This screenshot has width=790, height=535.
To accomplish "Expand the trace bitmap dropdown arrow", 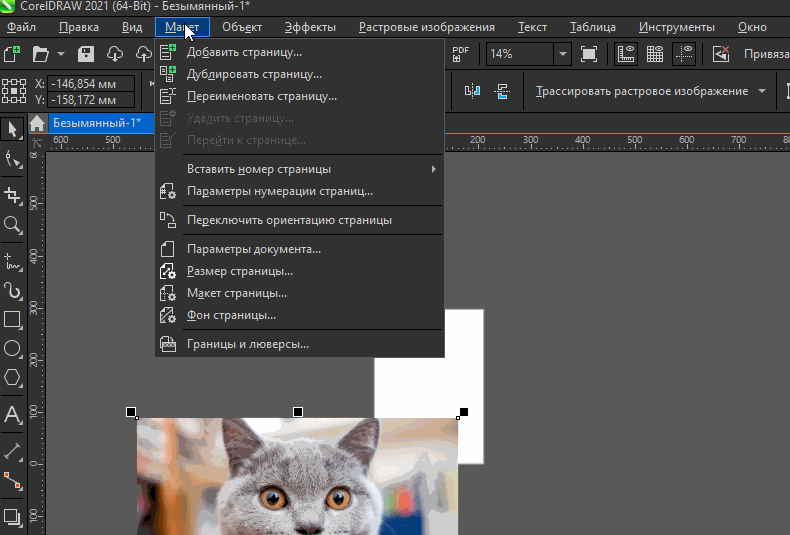I will [x=762, y=91].
